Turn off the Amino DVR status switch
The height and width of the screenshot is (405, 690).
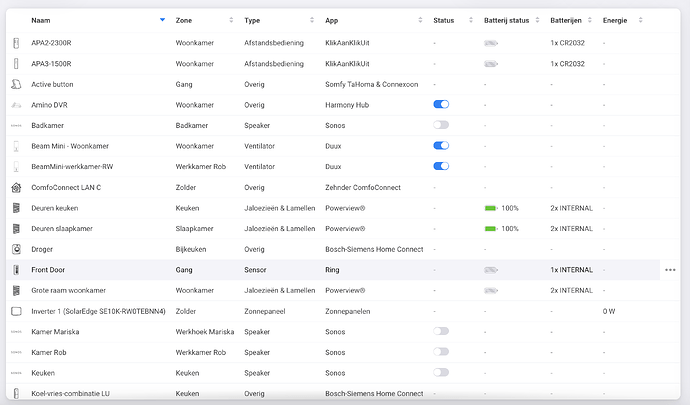coord(441,104)
